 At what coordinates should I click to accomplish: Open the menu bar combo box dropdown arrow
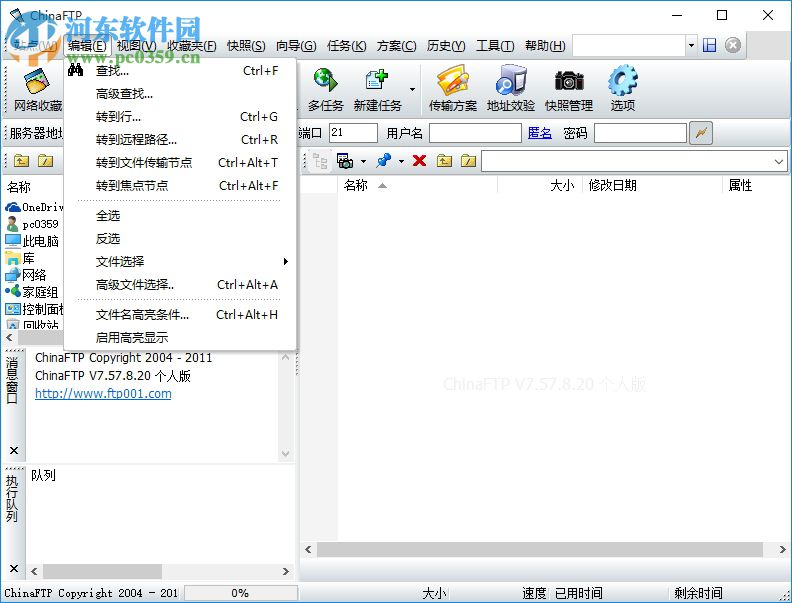tap(691, 45)
